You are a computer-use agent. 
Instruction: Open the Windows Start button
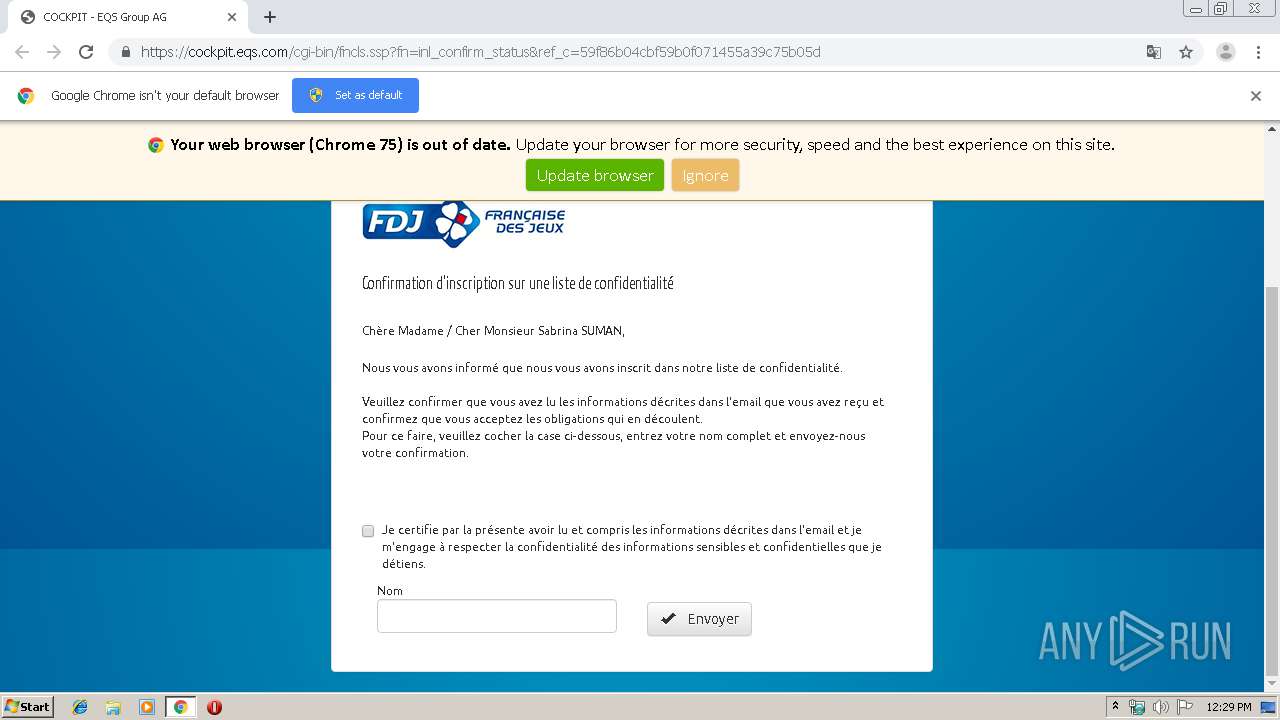point(28,706)
